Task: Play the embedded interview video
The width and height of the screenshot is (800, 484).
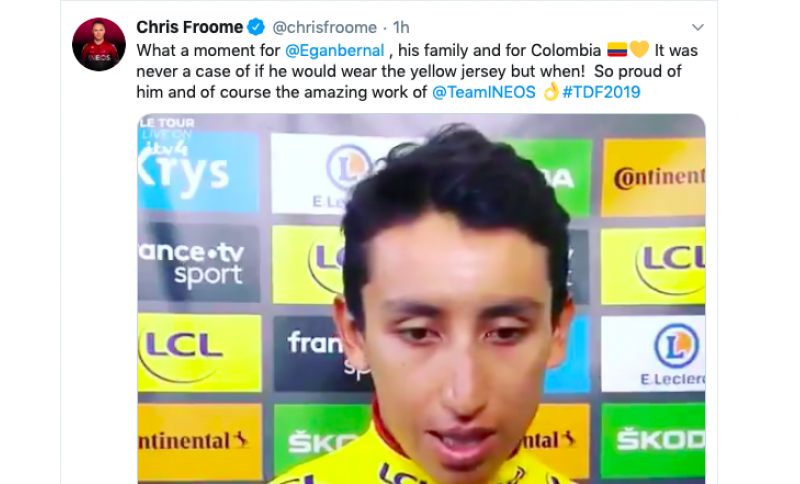Action: pos(421,298)
